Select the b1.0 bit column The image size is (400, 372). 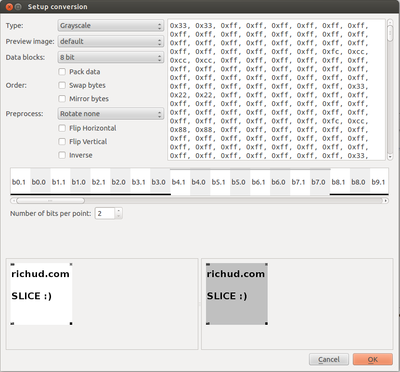(x=79, y=182)
